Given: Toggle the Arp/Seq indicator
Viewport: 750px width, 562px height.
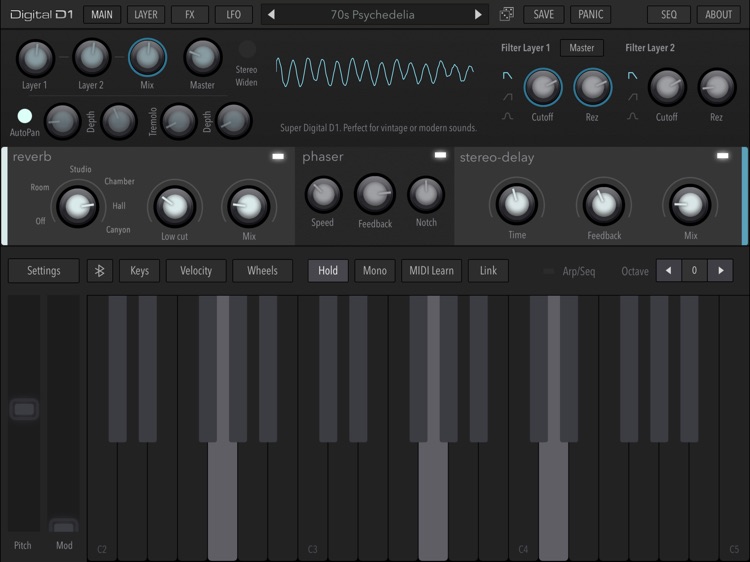Looking at the screenshot, I should coord(548,271).
